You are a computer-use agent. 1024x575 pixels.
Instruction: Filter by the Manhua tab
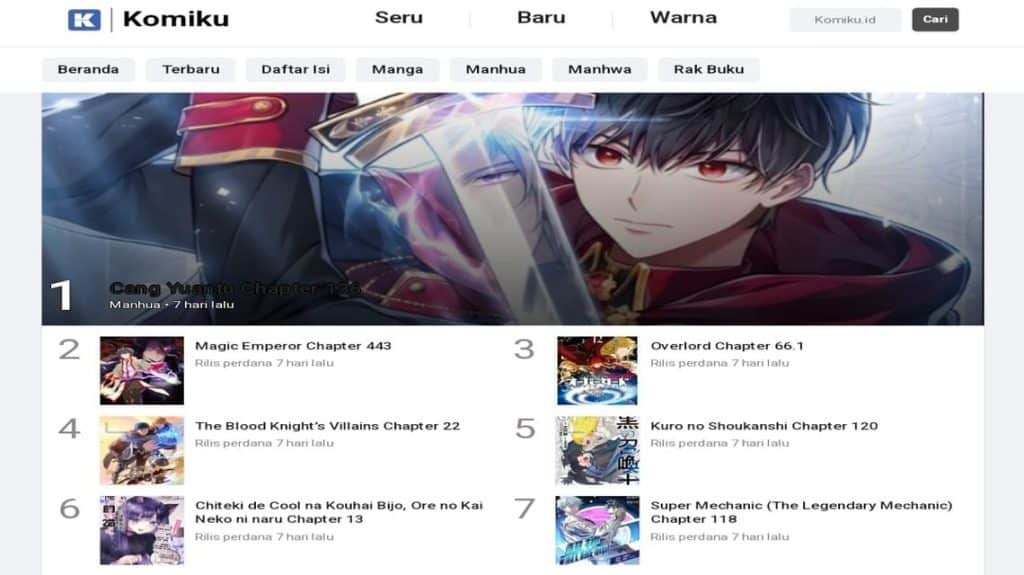[x=496, y=69]
